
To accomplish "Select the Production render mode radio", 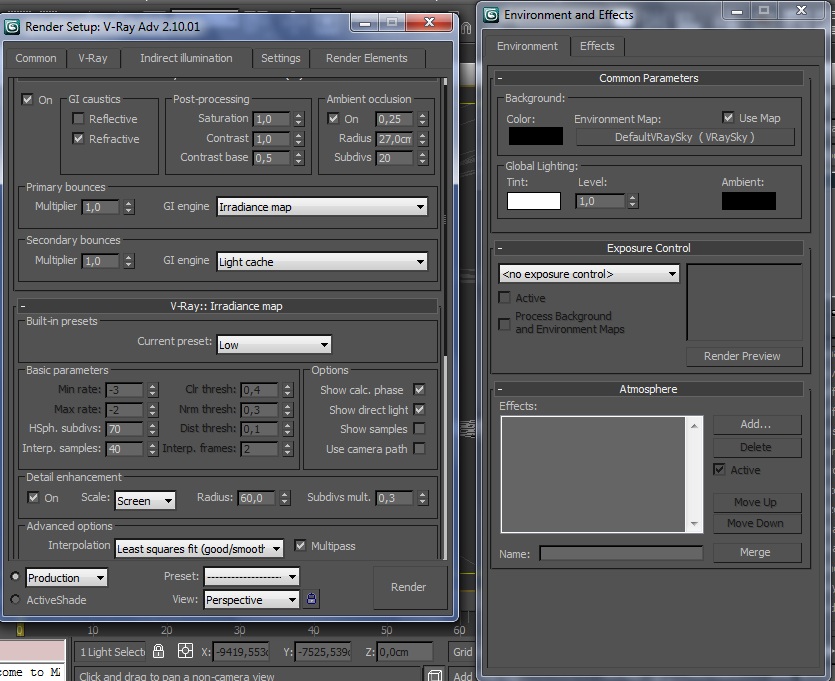I will (15, 576).
